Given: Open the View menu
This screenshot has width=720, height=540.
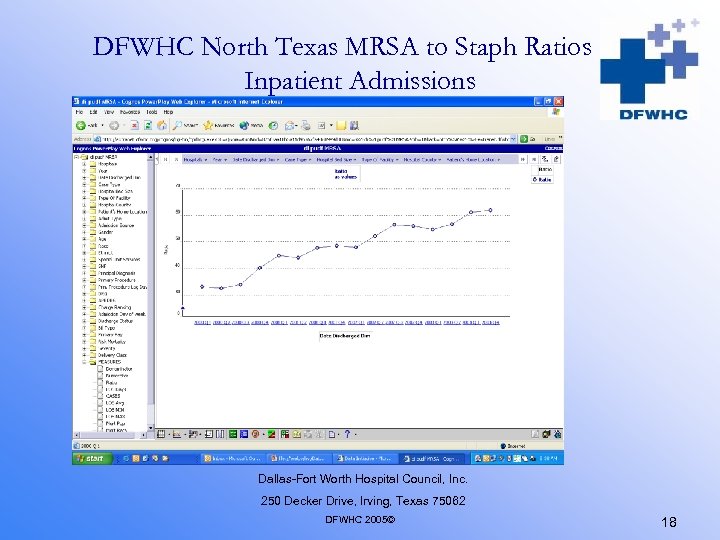Looking at the screenshot, I should [109, 112].
